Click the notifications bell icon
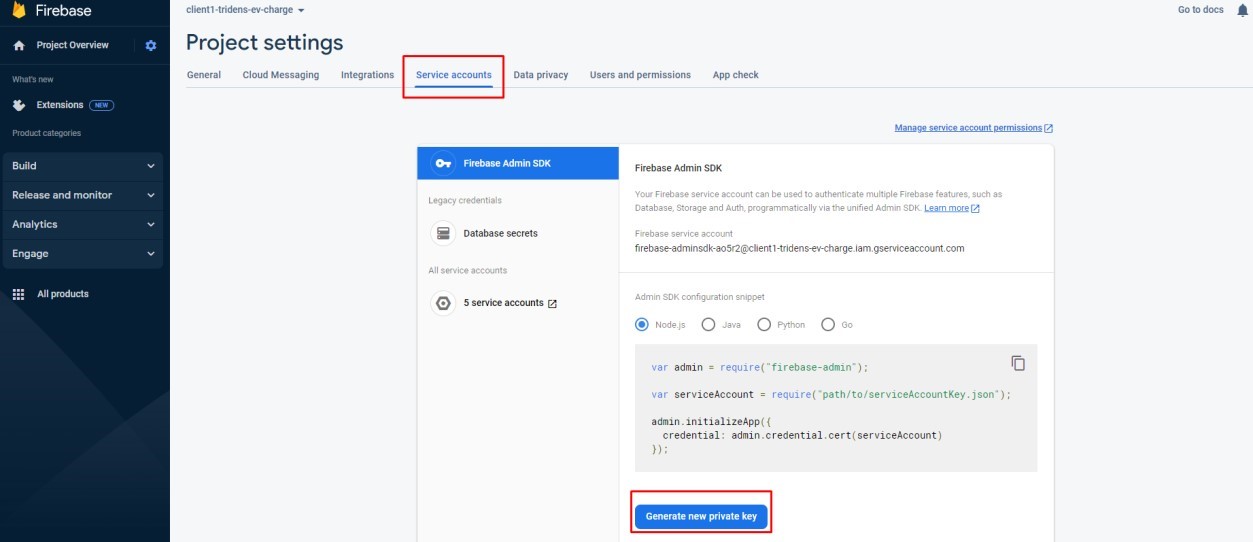This screenshot has width=1253, height=542. pos(1243,10)
